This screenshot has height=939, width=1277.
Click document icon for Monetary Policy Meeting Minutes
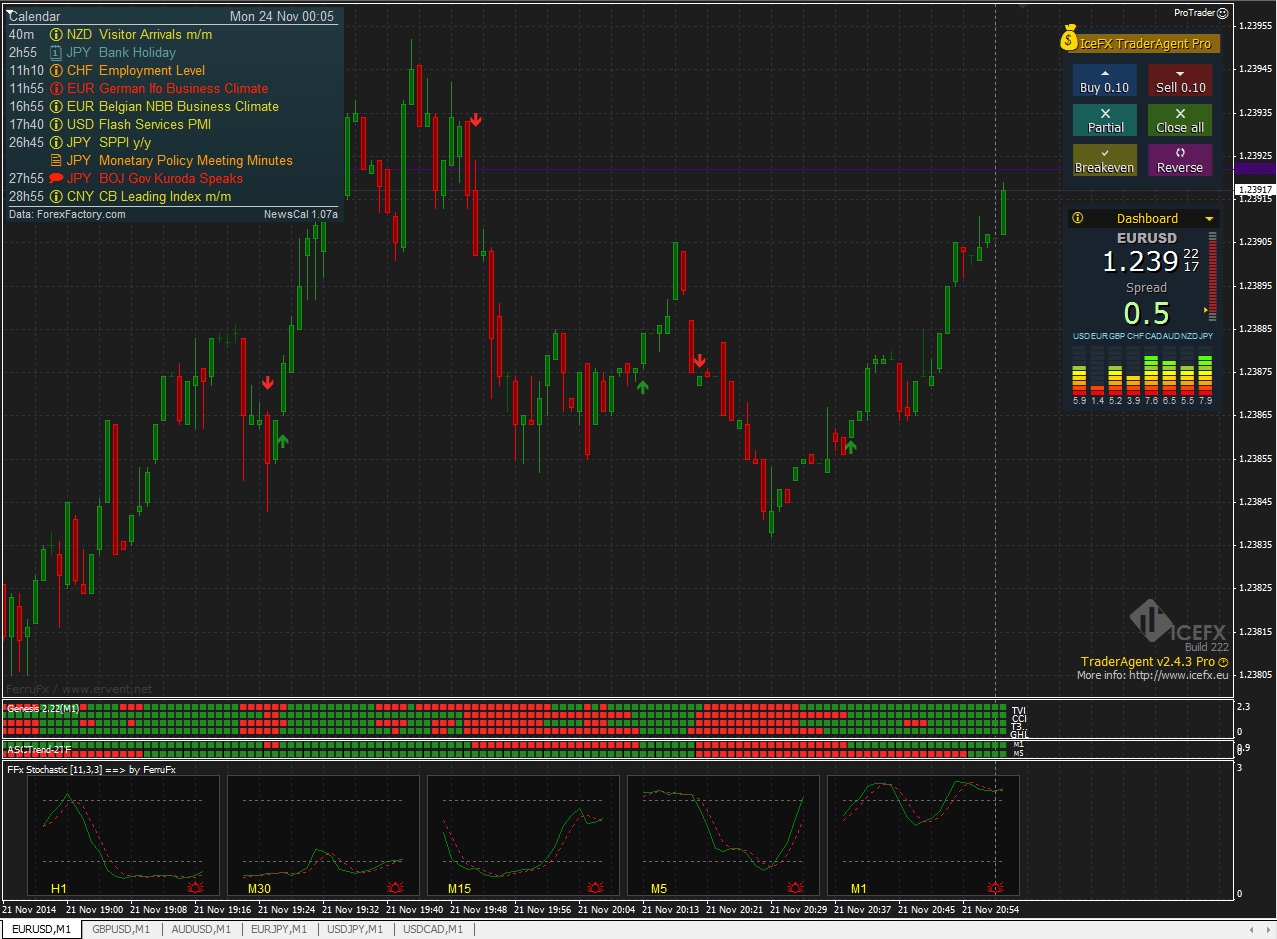(56, 160)
